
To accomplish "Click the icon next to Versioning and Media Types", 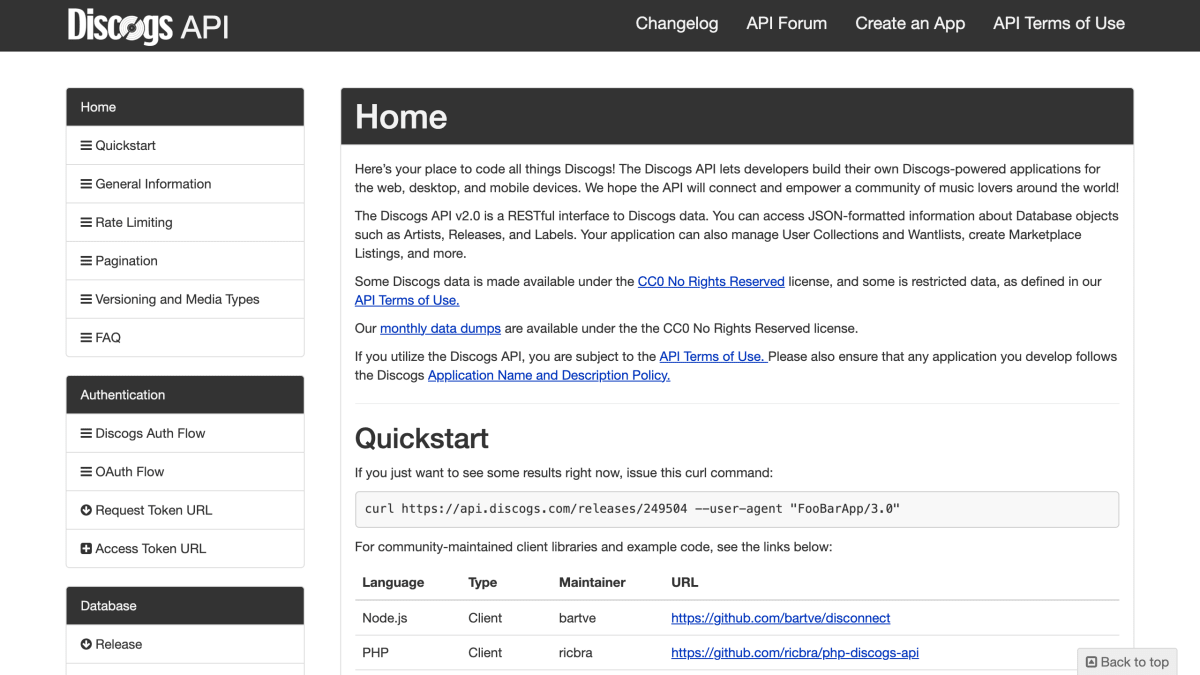I will coord(86,300).
